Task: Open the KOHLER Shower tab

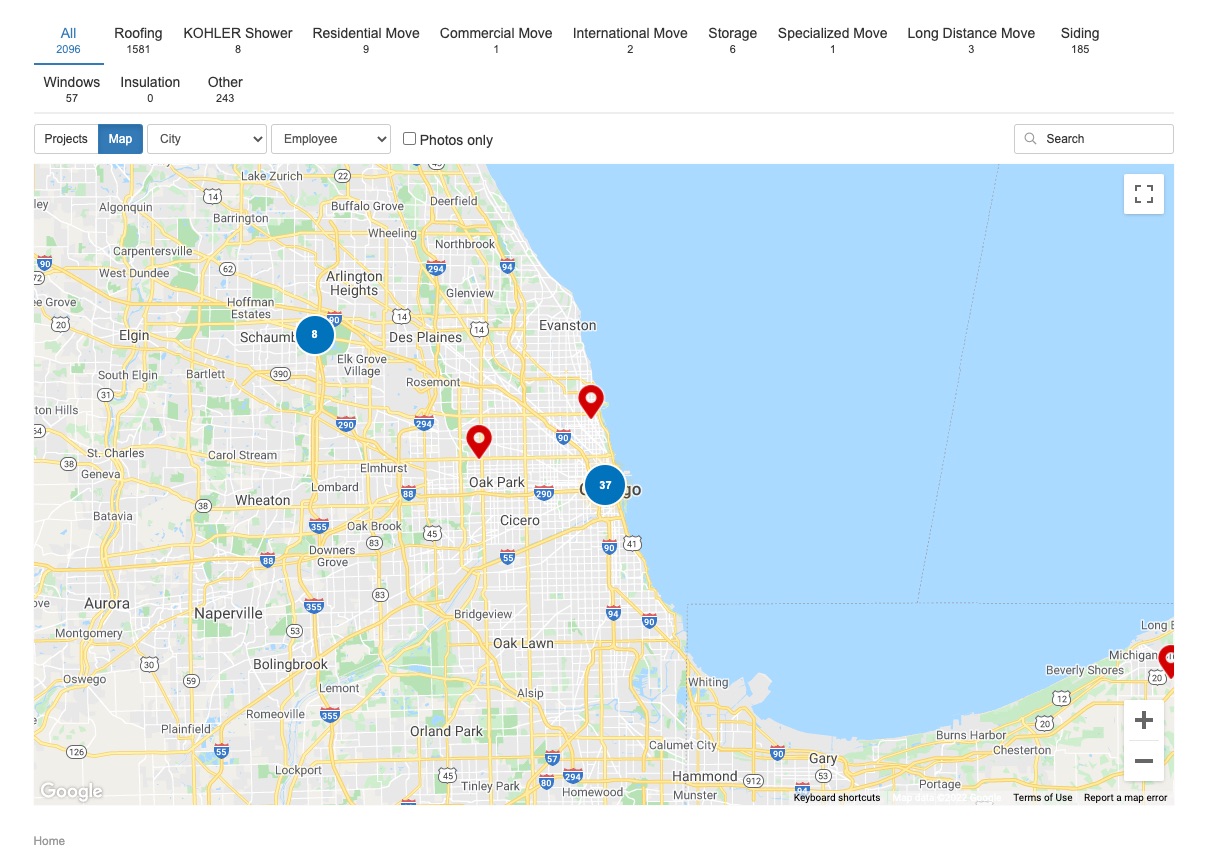Action: click(x=238, y=40)
